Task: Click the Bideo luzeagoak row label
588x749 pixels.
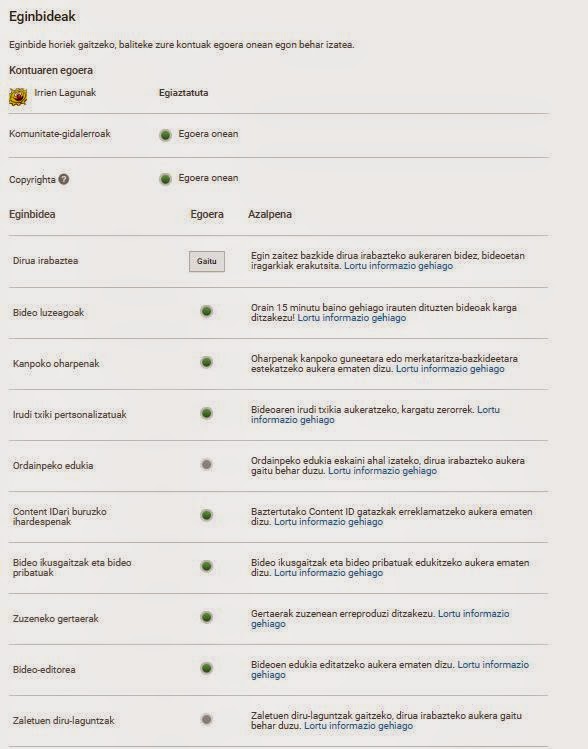Action: click(48, 312)
